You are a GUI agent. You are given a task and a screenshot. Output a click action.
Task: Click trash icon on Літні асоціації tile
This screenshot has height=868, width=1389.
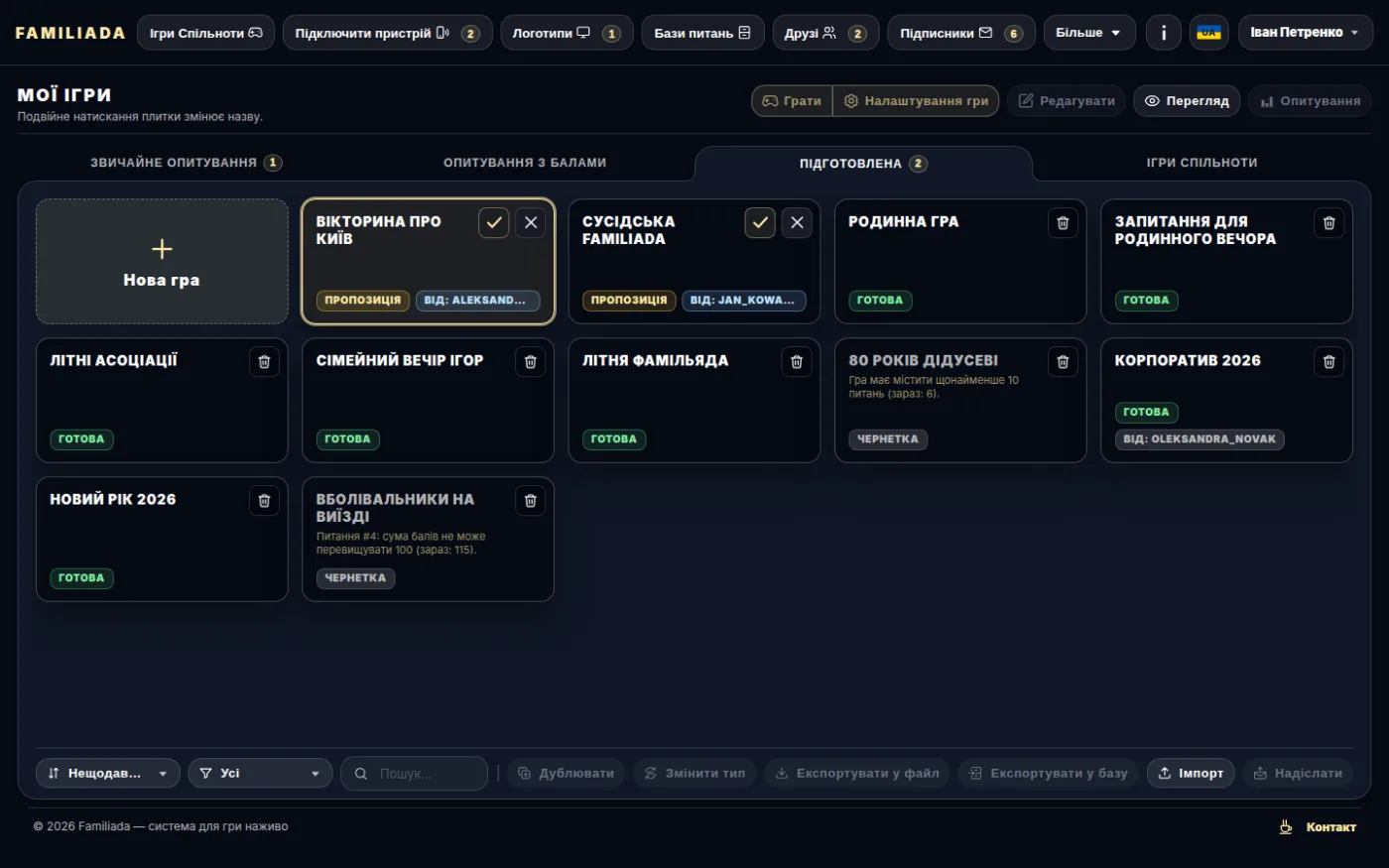pyautogui.click(x=264, y=362)
